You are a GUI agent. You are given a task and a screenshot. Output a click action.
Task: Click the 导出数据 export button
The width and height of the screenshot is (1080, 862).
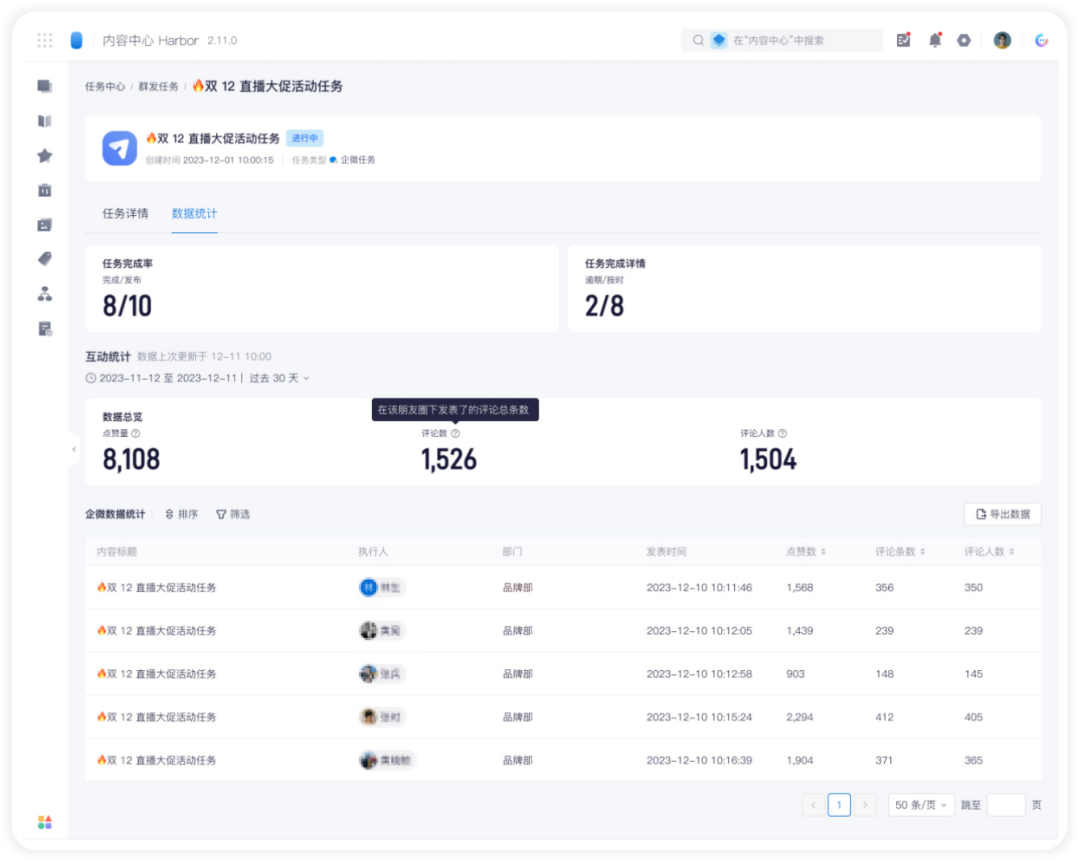[1003, 514]
